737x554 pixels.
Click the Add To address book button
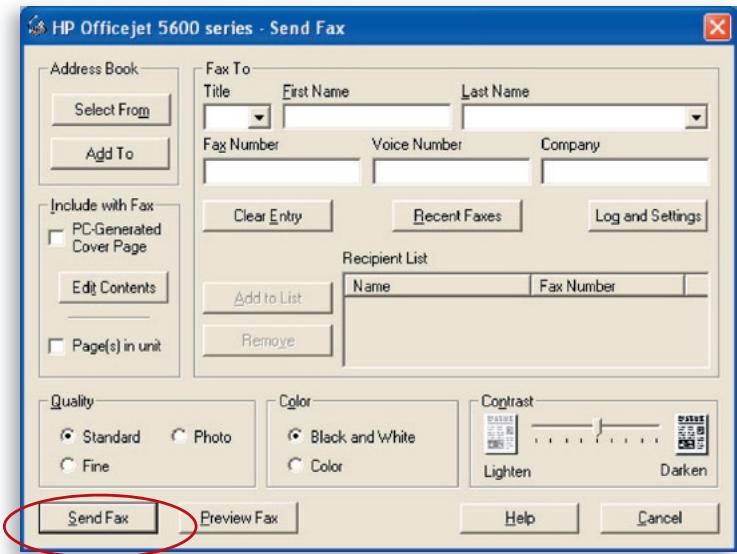pos(110,153)
